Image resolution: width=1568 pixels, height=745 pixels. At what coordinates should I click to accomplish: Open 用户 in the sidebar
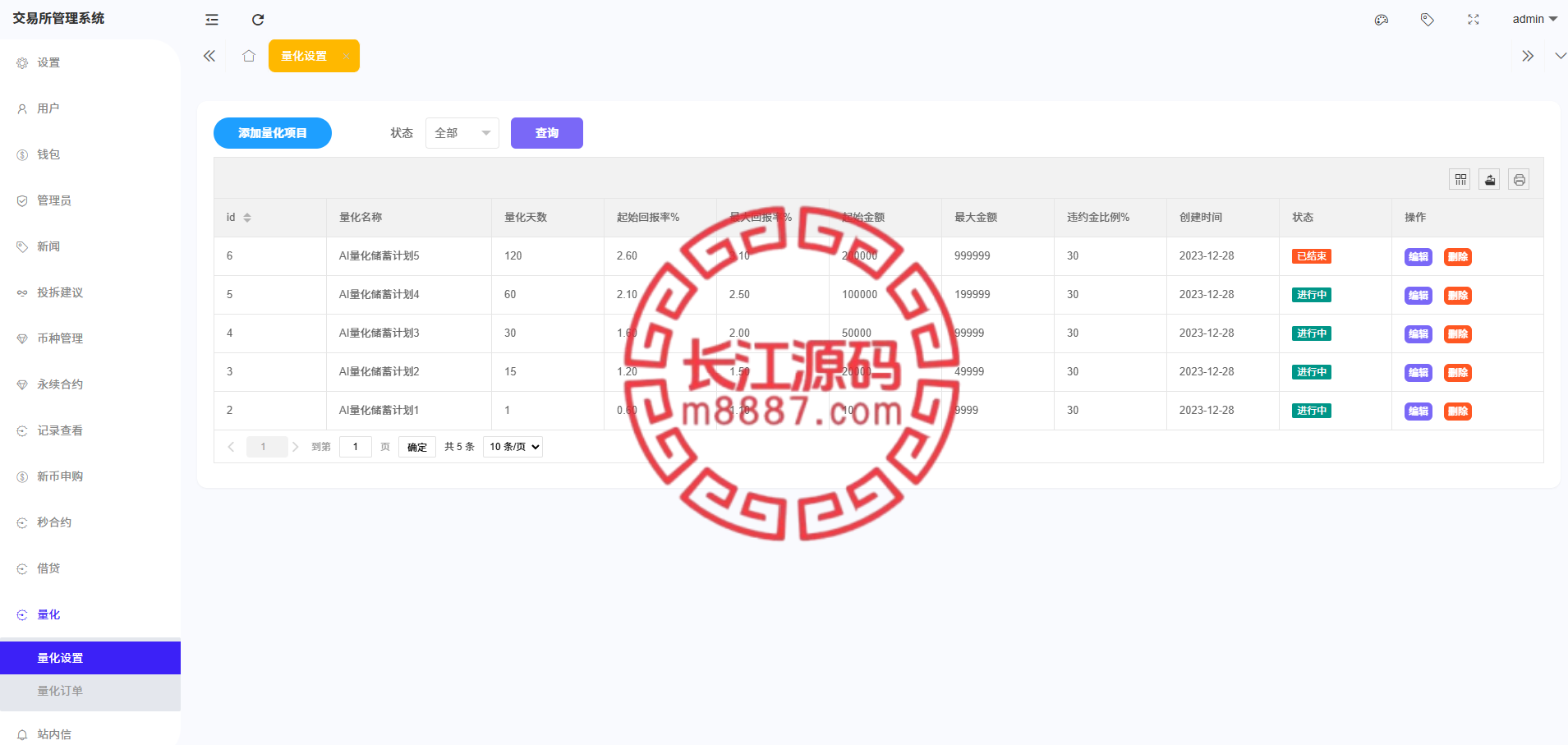tap(90, 108)
